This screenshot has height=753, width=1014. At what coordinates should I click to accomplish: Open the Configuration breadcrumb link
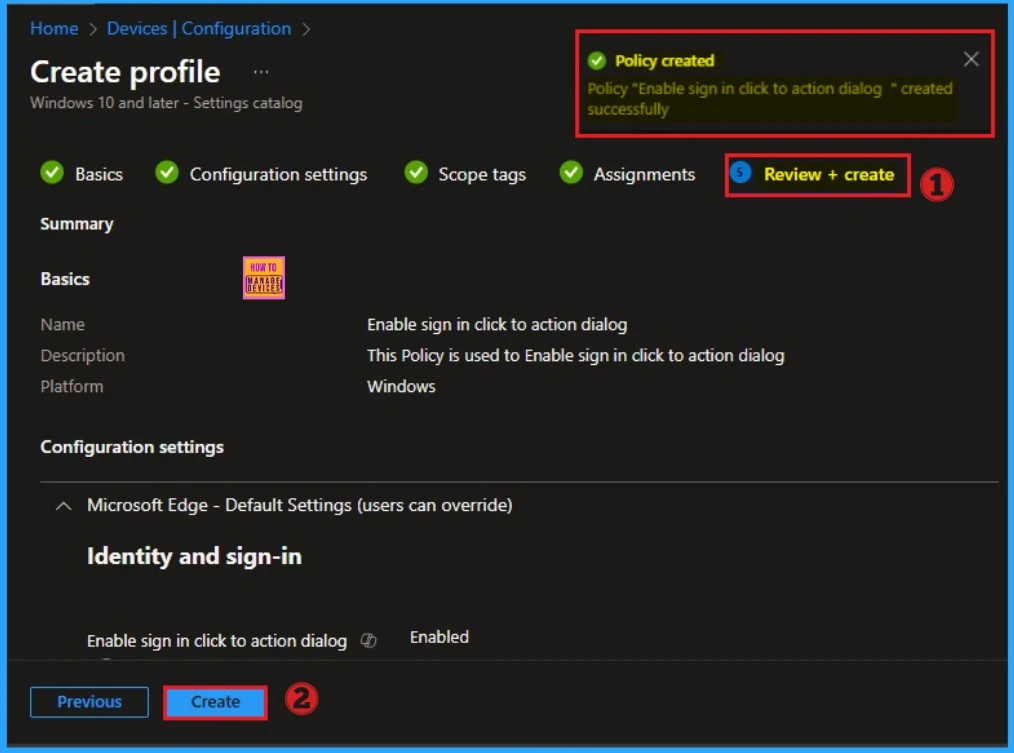pos(236,29)
